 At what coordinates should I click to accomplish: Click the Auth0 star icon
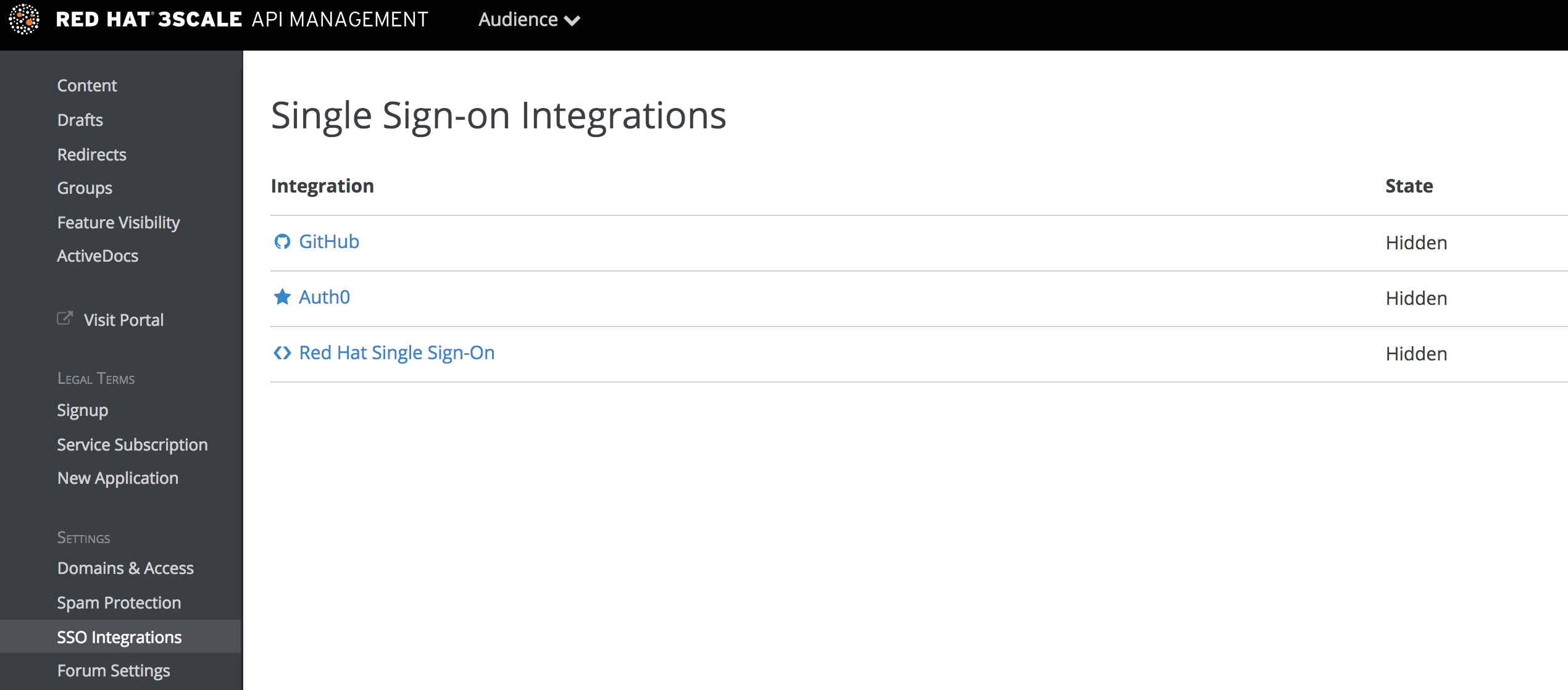tap(283, 296)
